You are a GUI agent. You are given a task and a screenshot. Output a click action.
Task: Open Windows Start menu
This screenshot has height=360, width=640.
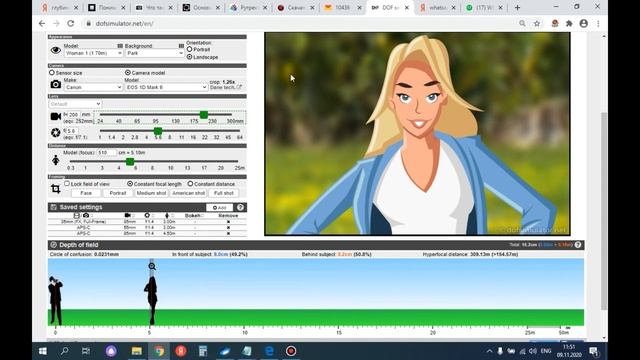[x=43, y=351]
